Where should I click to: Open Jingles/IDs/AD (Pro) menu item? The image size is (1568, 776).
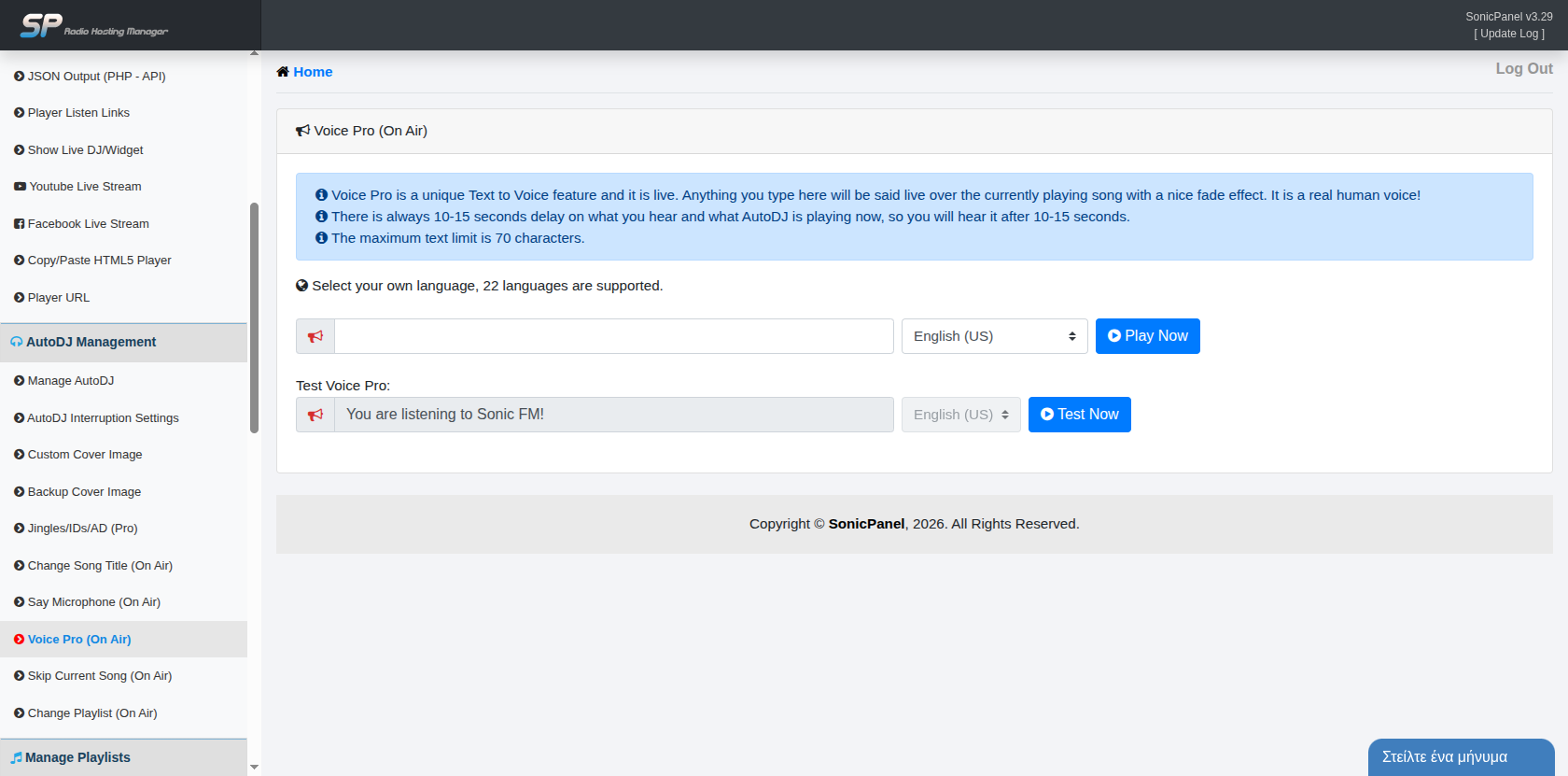(x=82, y=529)
